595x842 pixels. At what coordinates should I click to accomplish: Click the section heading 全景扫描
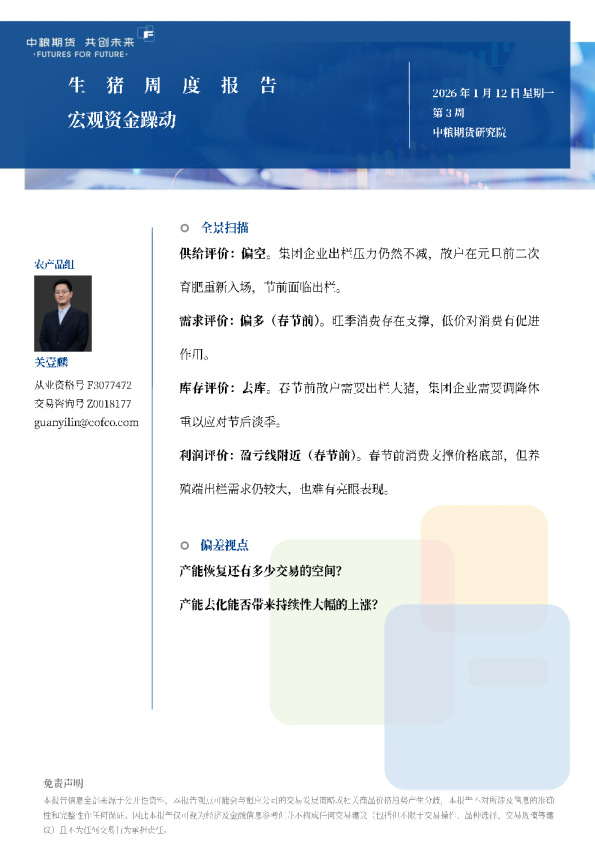pyautogui.click(x=224, y=228)
